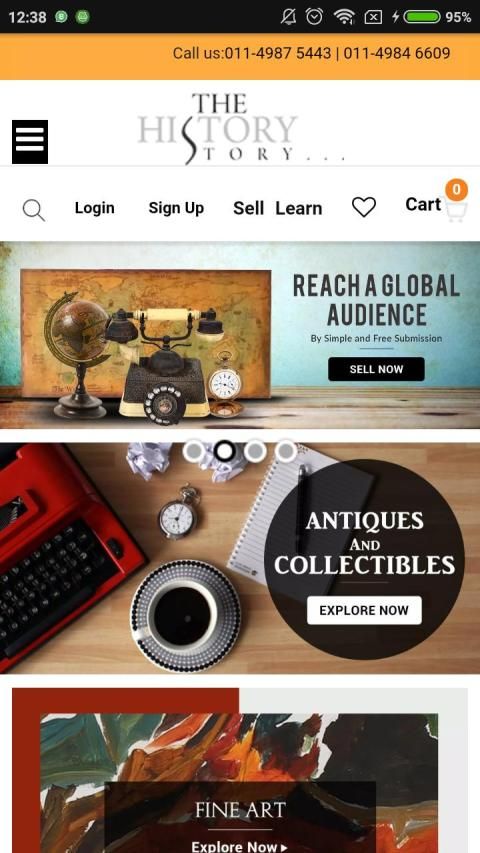Viewport: 480px width, 853px height.
Task: Select the first carousel dot
Action: 194,451
